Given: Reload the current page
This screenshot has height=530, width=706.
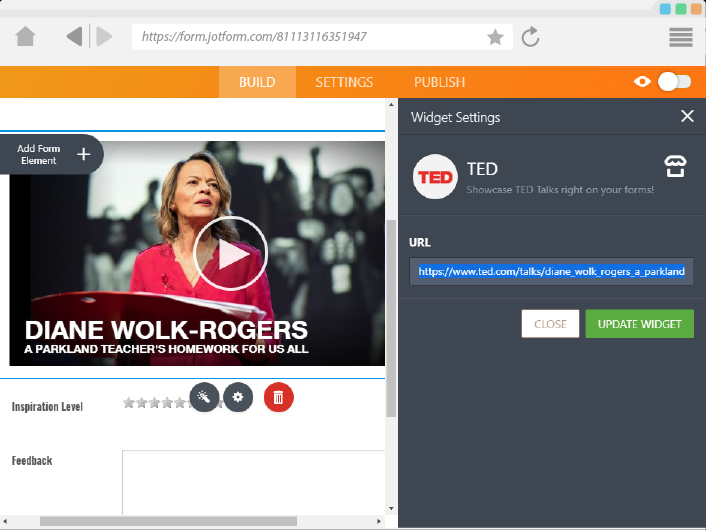Looking at the screenshot, I should [x=530, y=36].
